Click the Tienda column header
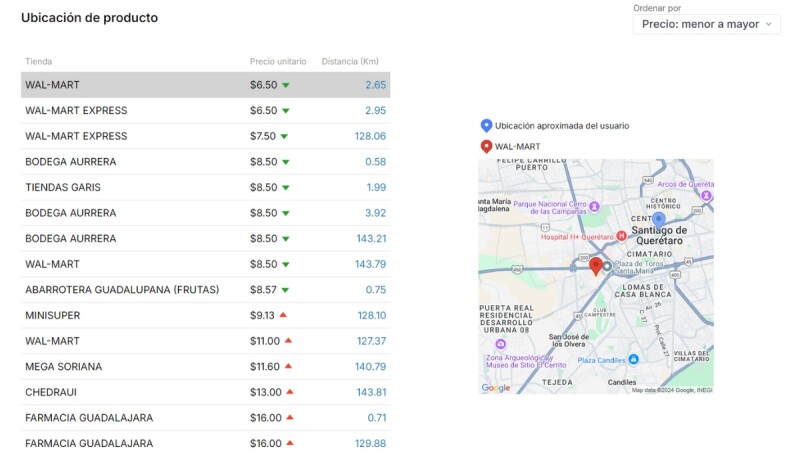Screen dimensions: 800x453 pos(39,61)
